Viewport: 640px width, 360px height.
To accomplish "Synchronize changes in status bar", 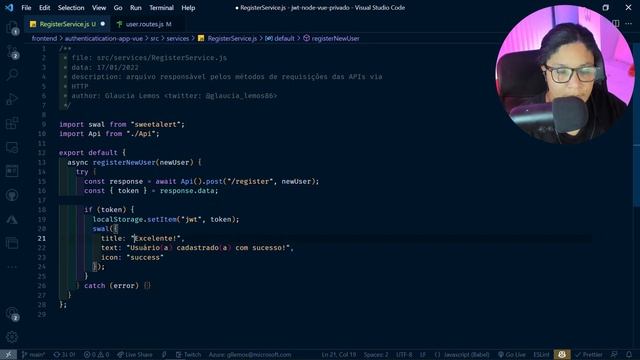I will 64,355.
